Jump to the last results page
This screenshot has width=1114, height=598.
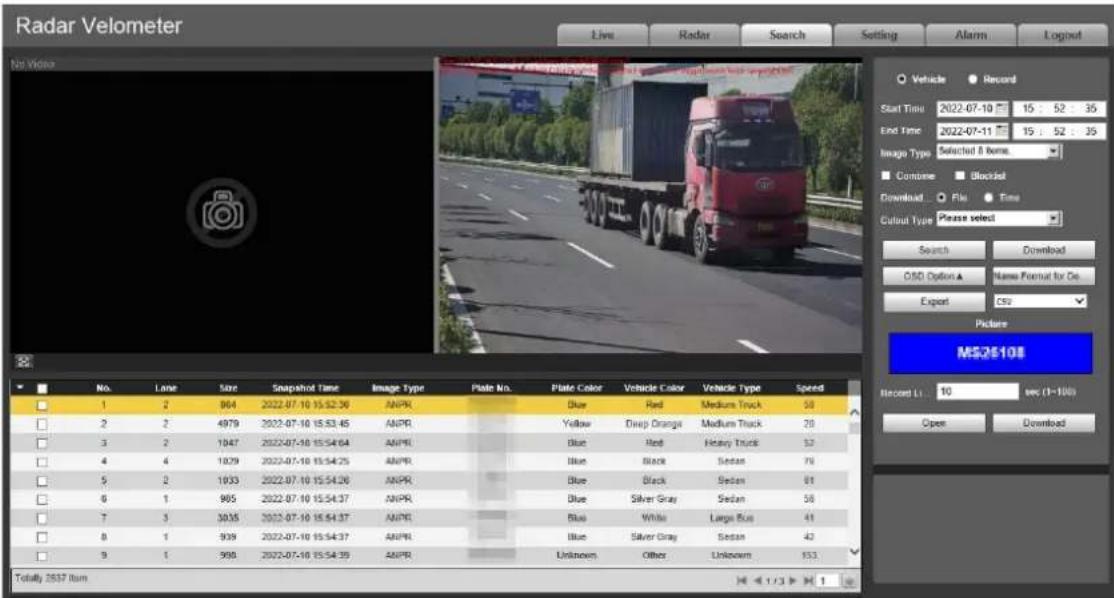coord(808,581)
